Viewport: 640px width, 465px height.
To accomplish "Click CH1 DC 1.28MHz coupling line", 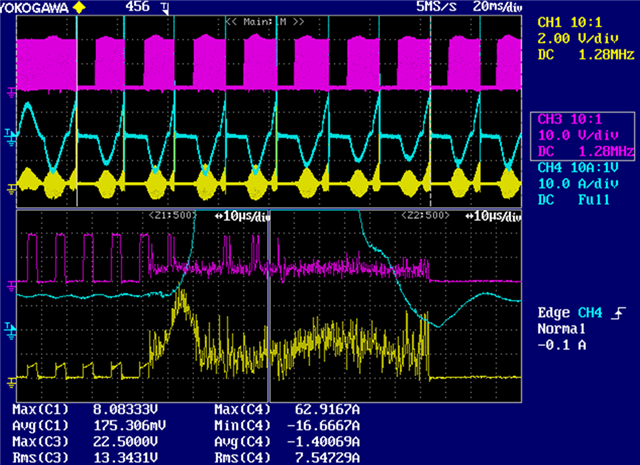I will pyautogui.click(x=586, y=54).
